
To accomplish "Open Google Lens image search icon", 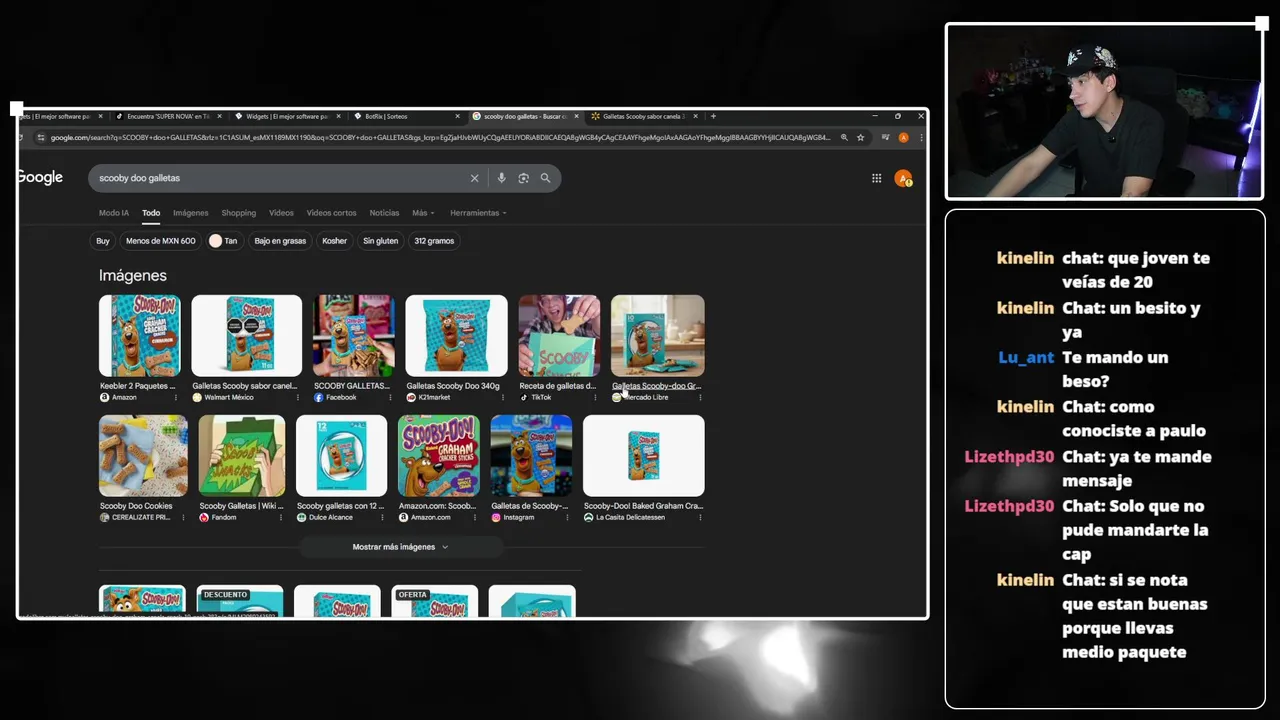I will 523,178.
